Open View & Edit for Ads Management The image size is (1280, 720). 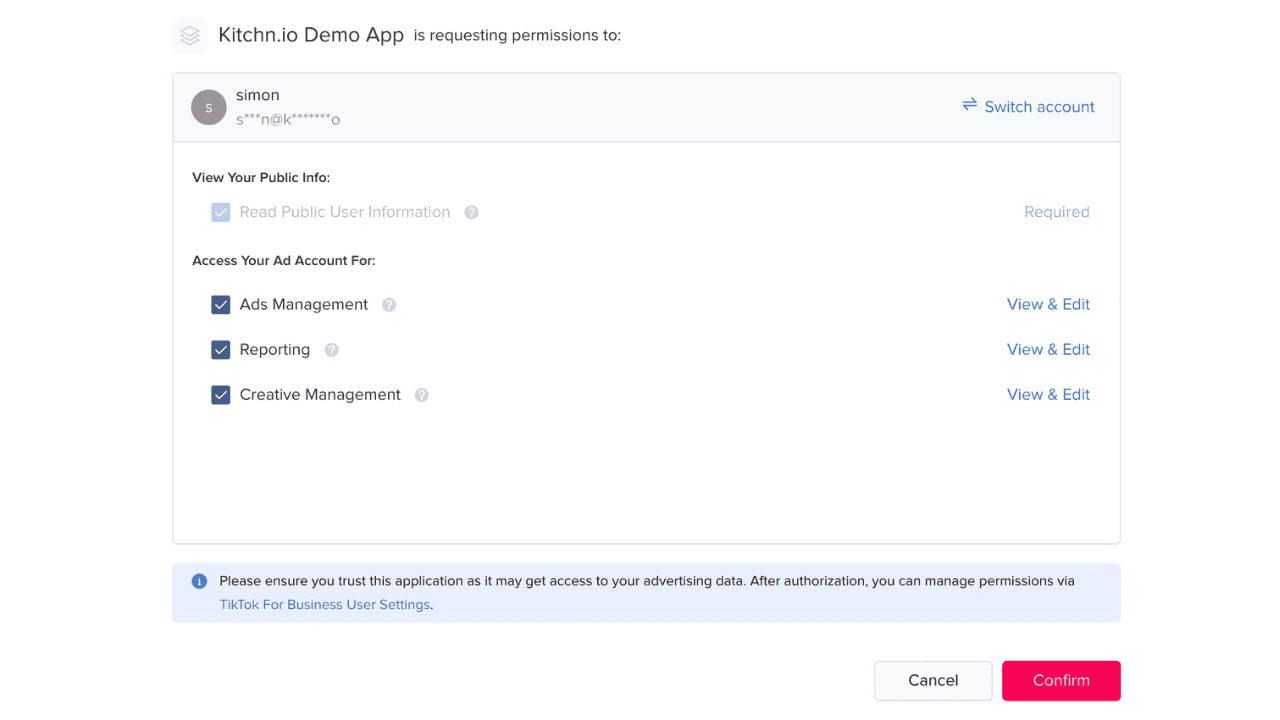1048,304
